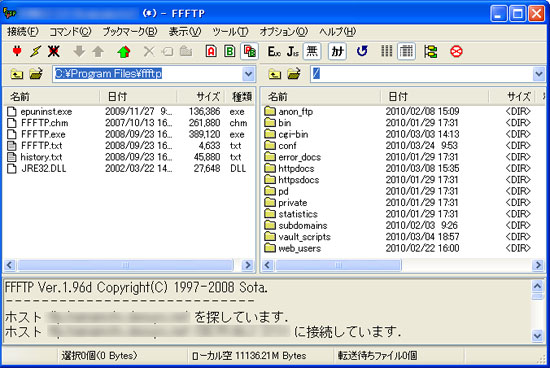Click local pane horizontal scrollbar thumb
Image resolution: width=550 pixels, height=368 pixels.
126,265
